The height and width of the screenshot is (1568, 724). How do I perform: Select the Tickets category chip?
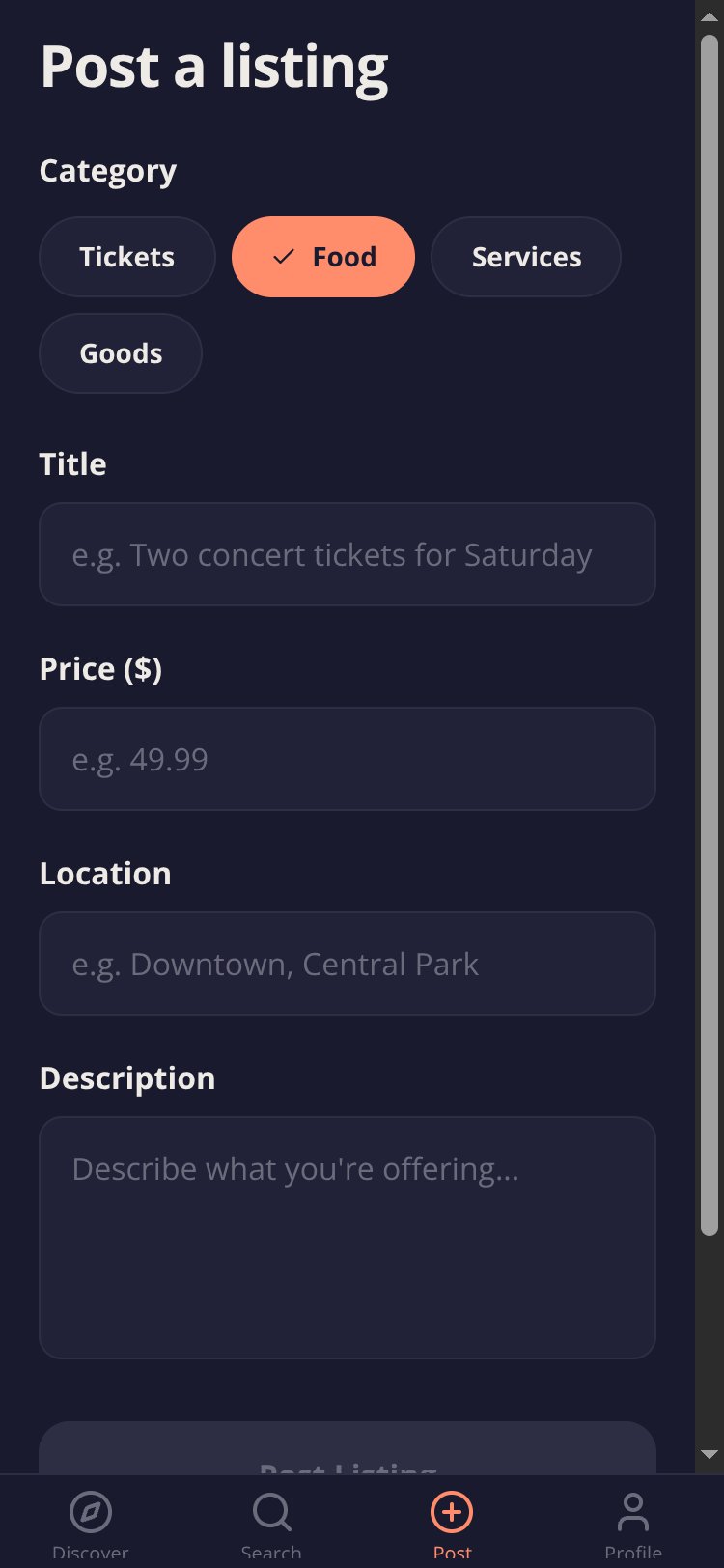[127, 257]
